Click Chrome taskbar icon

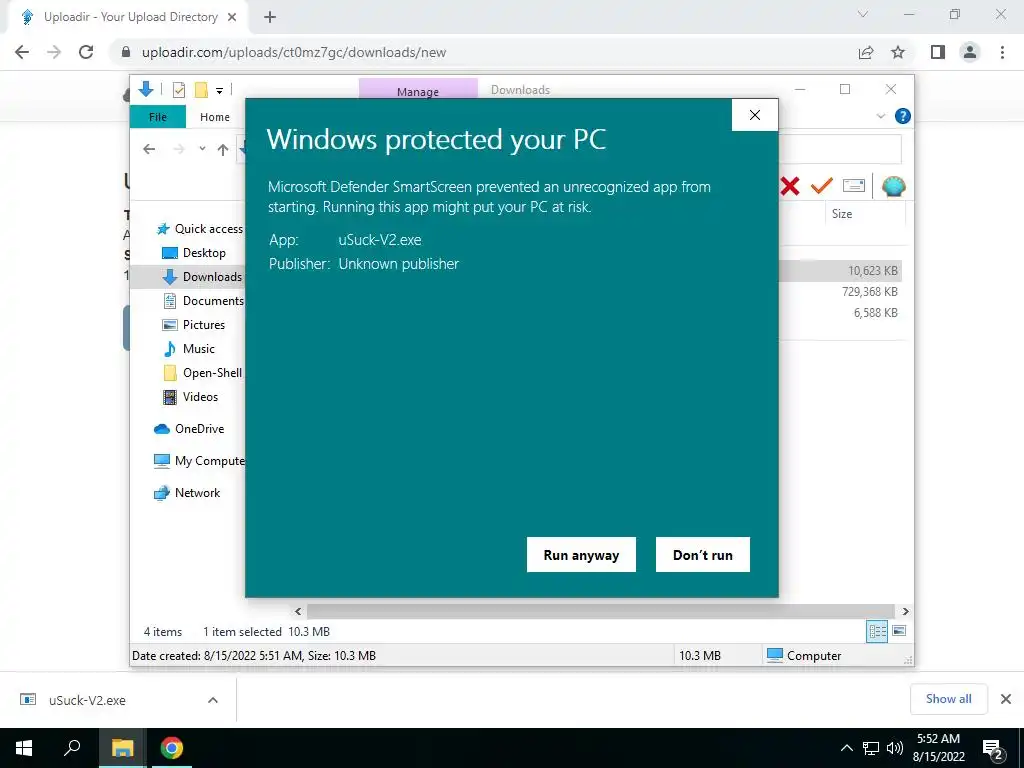coord(172,748)
